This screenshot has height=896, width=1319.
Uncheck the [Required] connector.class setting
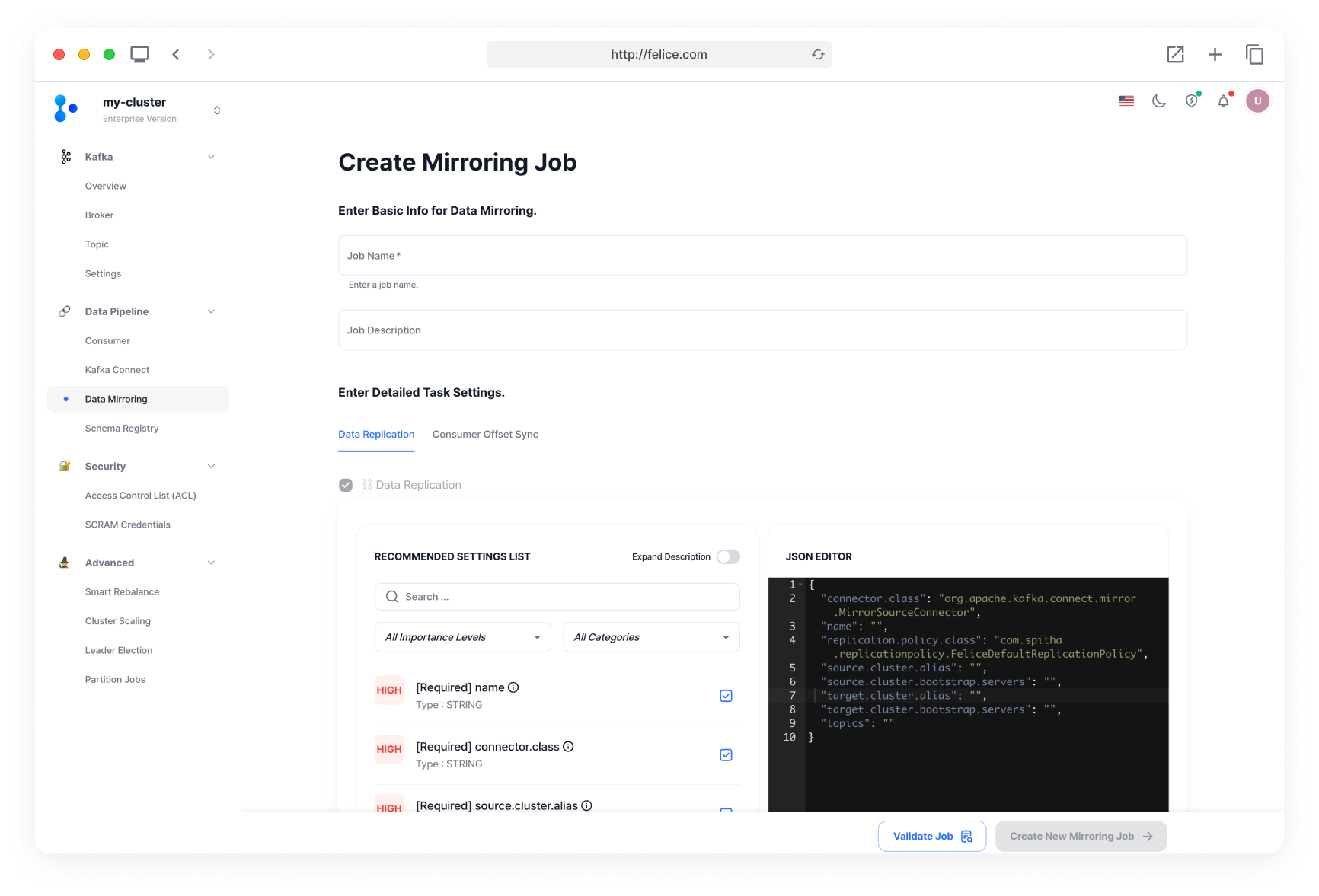[727, 755]
